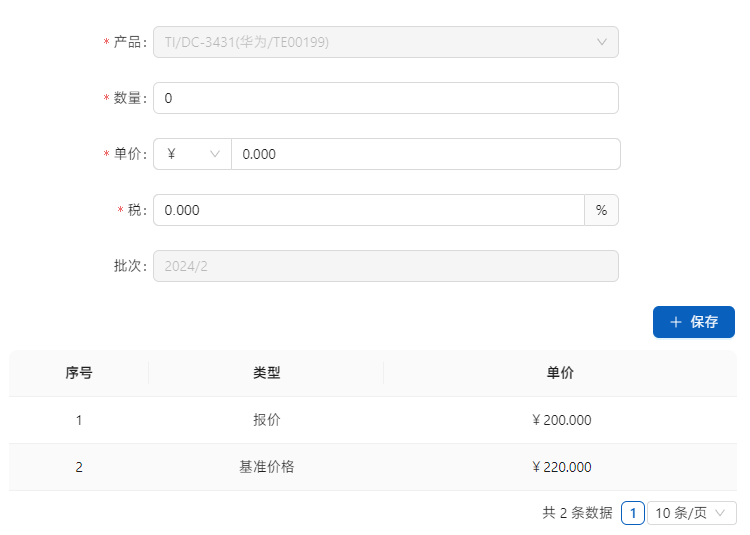750x535 pixels.
Task: Open the ¥ currency selector dropdown
Action: pos(192,154)
